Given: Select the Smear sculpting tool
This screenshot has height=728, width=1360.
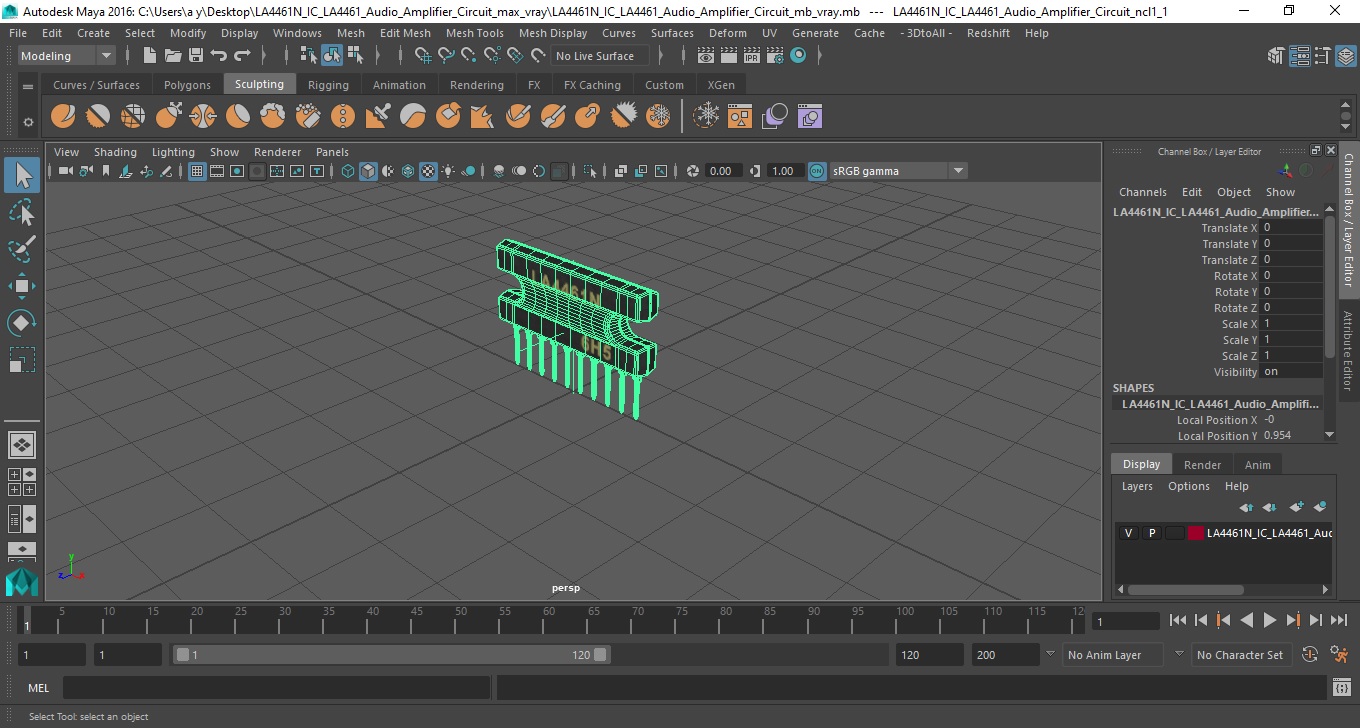Looking at the screenshot, I should [553, 116].
